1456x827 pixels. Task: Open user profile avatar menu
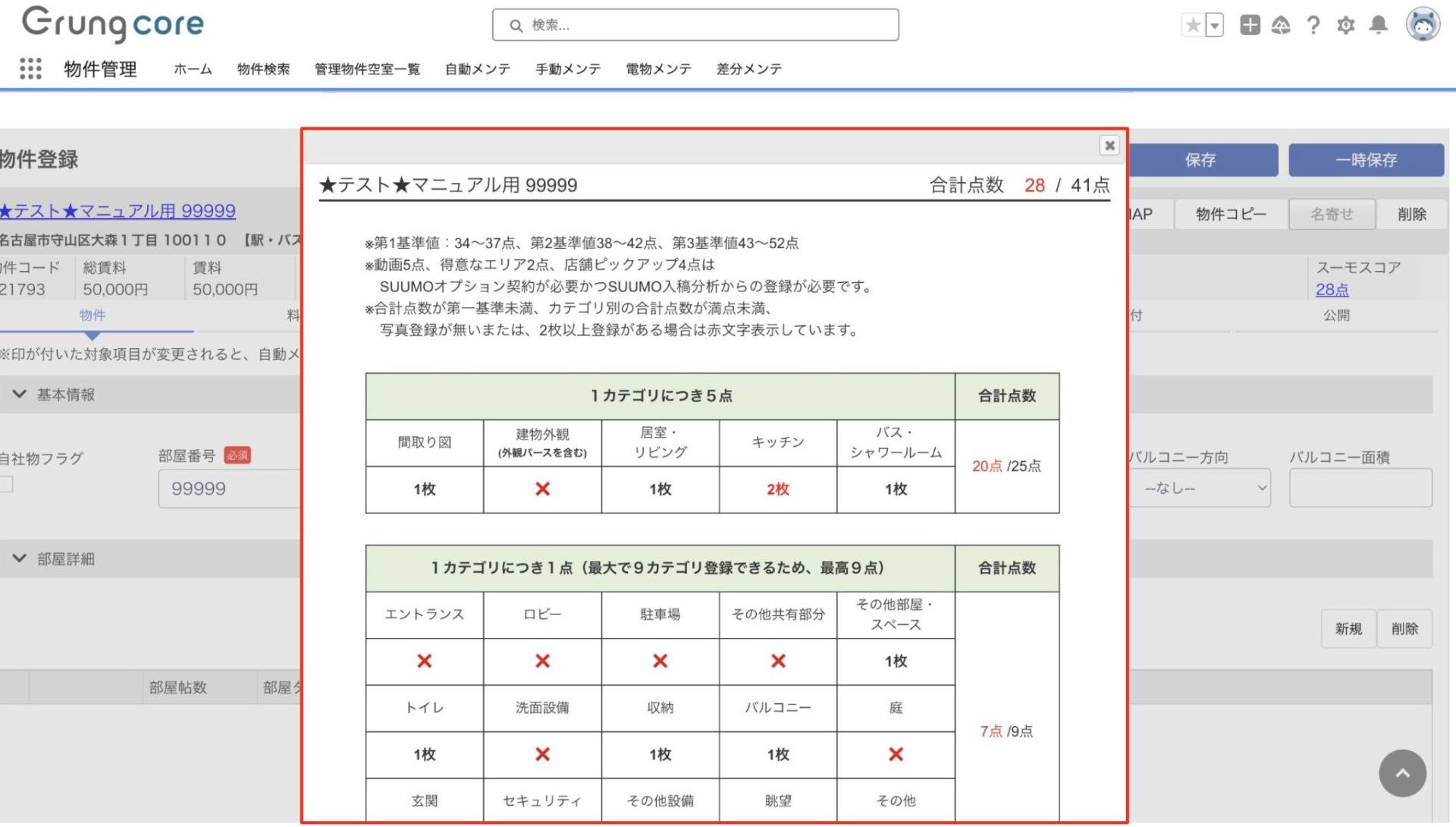(1423, 25)
